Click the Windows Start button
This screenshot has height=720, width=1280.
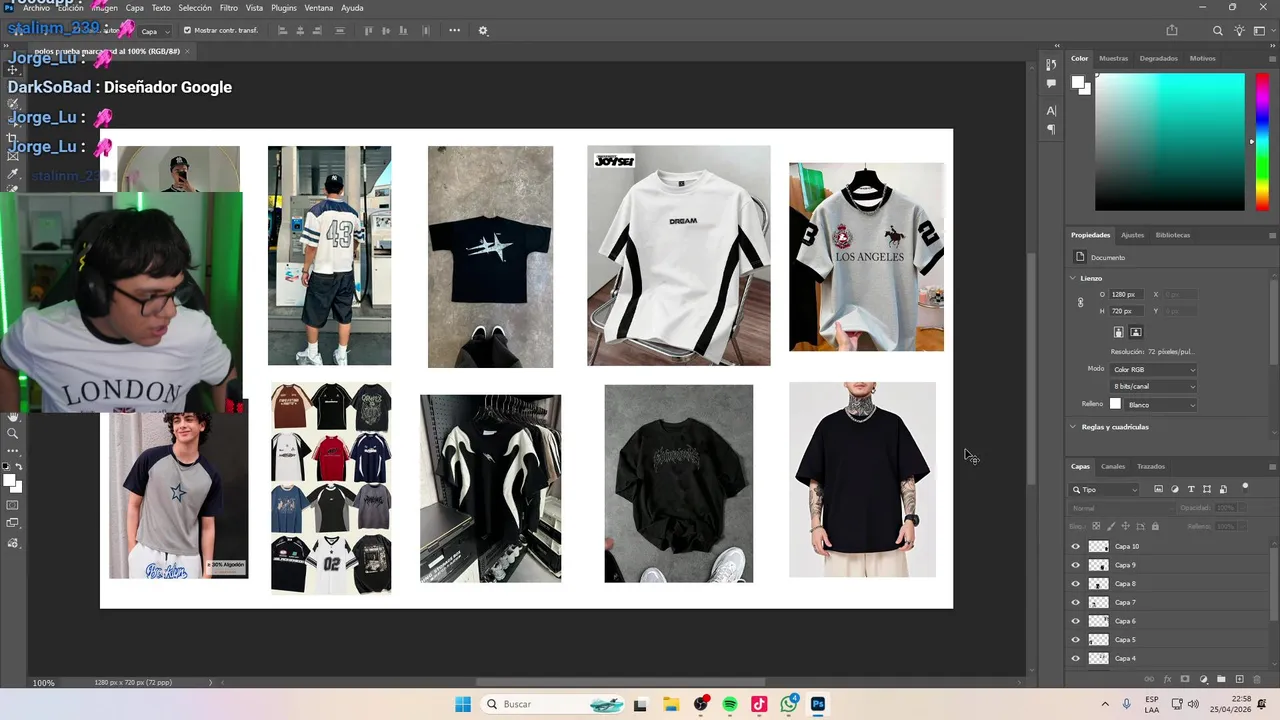[x=463, y=704]
